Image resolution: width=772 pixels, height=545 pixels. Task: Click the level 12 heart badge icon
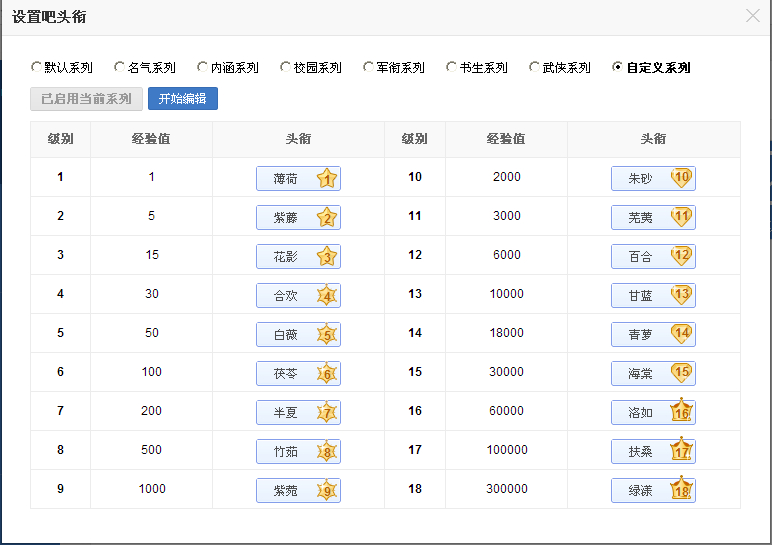tap(681, 256)
